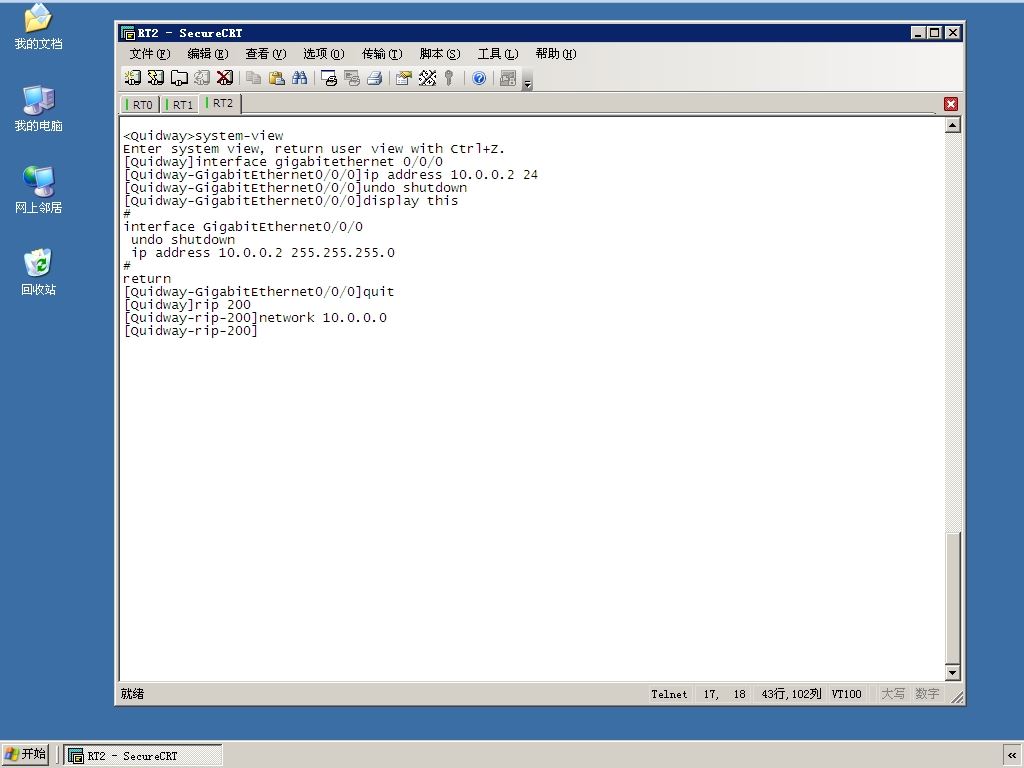Click the grayed Reconnect toolbar icon

coord(202,78)
